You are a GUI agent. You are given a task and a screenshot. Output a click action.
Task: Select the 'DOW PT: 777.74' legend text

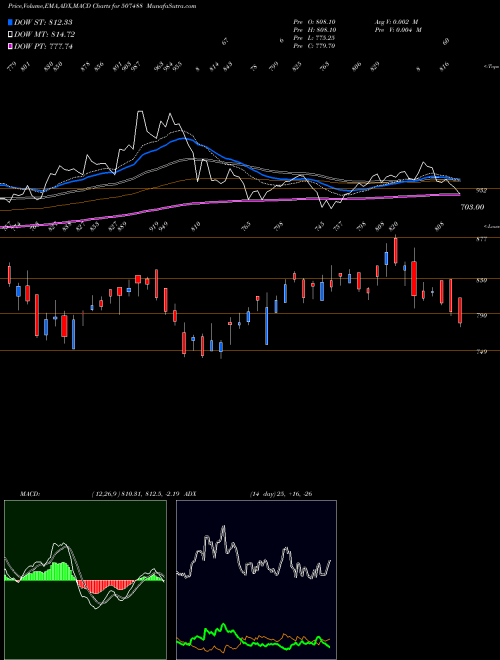pyautogui.click(x=43, y=47)
